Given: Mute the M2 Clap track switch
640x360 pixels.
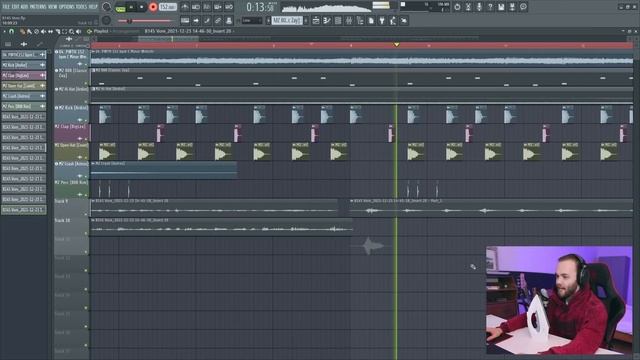Looking at the screenshot, I should click(x=86, y=139).
